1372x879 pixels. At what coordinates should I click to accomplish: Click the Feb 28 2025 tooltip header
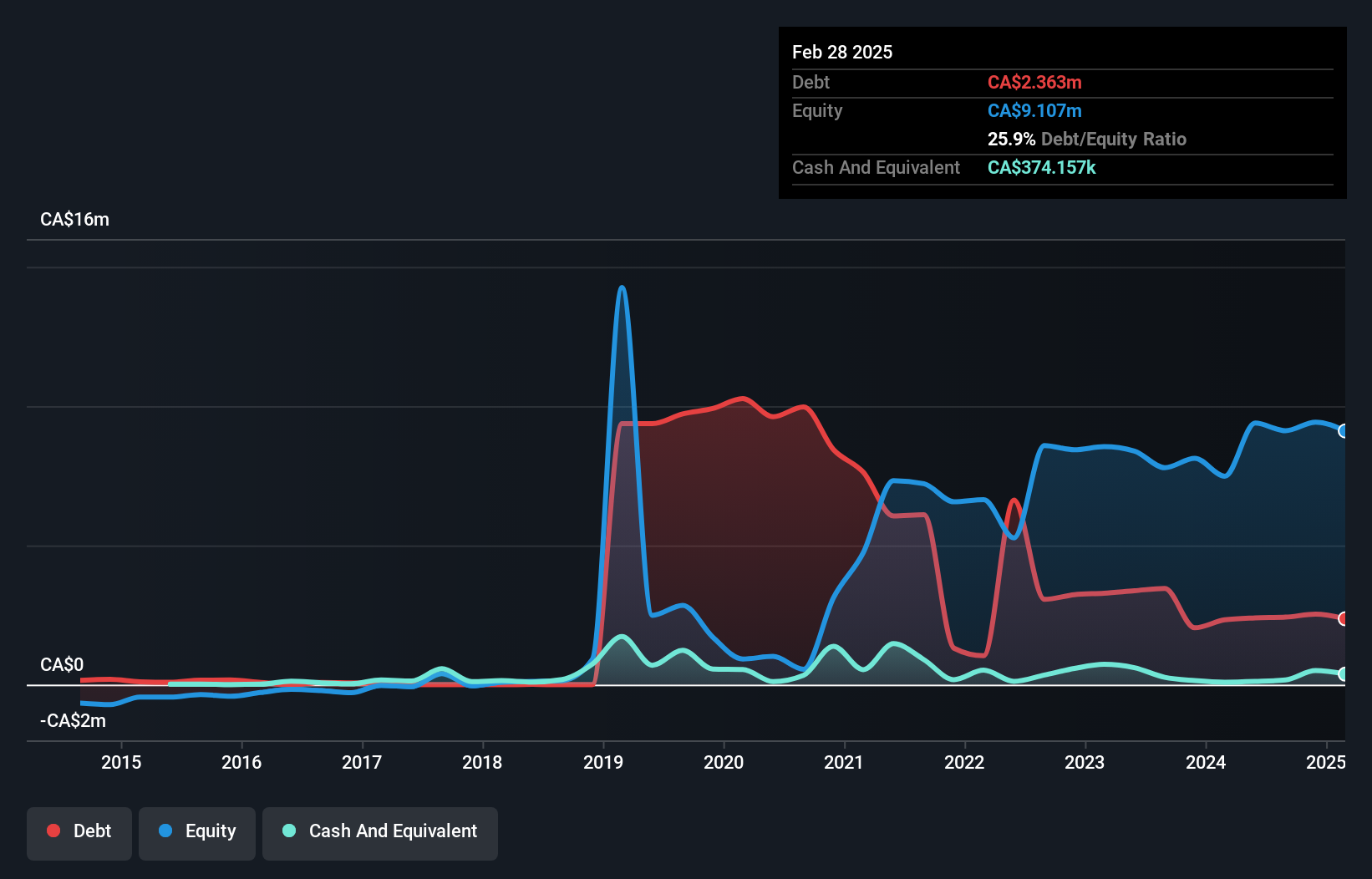[842, 52]
